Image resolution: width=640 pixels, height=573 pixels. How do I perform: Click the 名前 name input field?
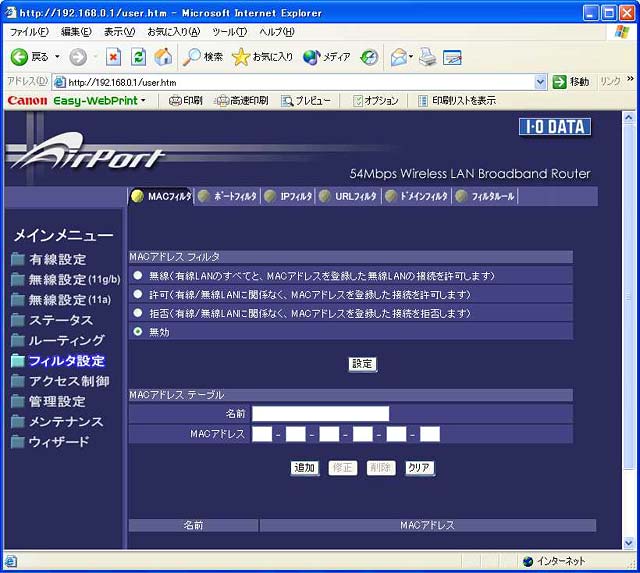320,414
